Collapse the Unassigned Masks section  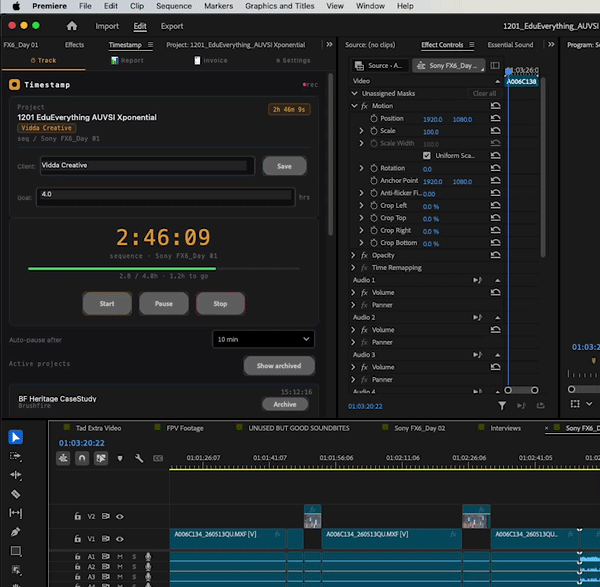point(354,93)
